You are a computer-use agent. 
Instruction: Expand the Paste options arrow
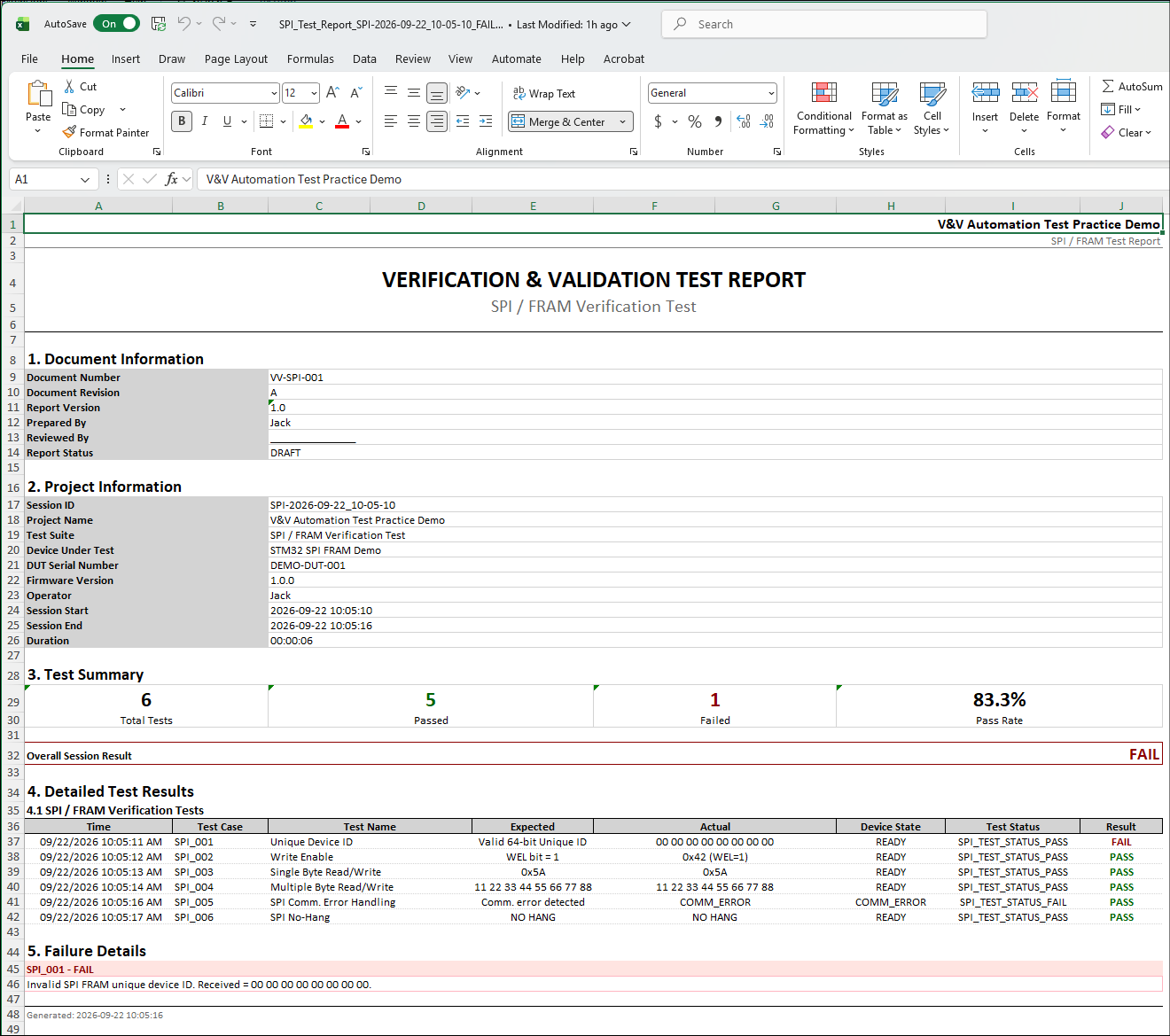pos(38,131)
